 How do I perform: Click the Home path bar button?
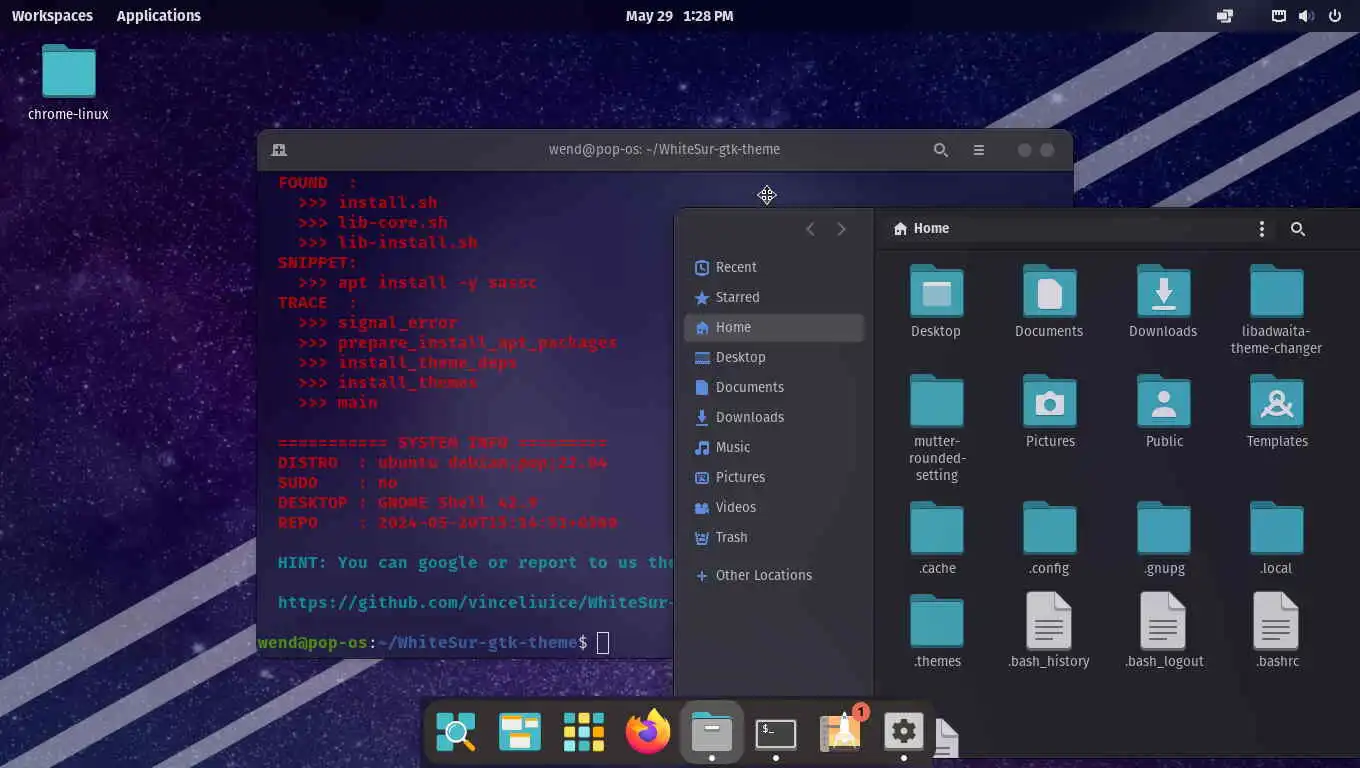click(x=921, y=229)
